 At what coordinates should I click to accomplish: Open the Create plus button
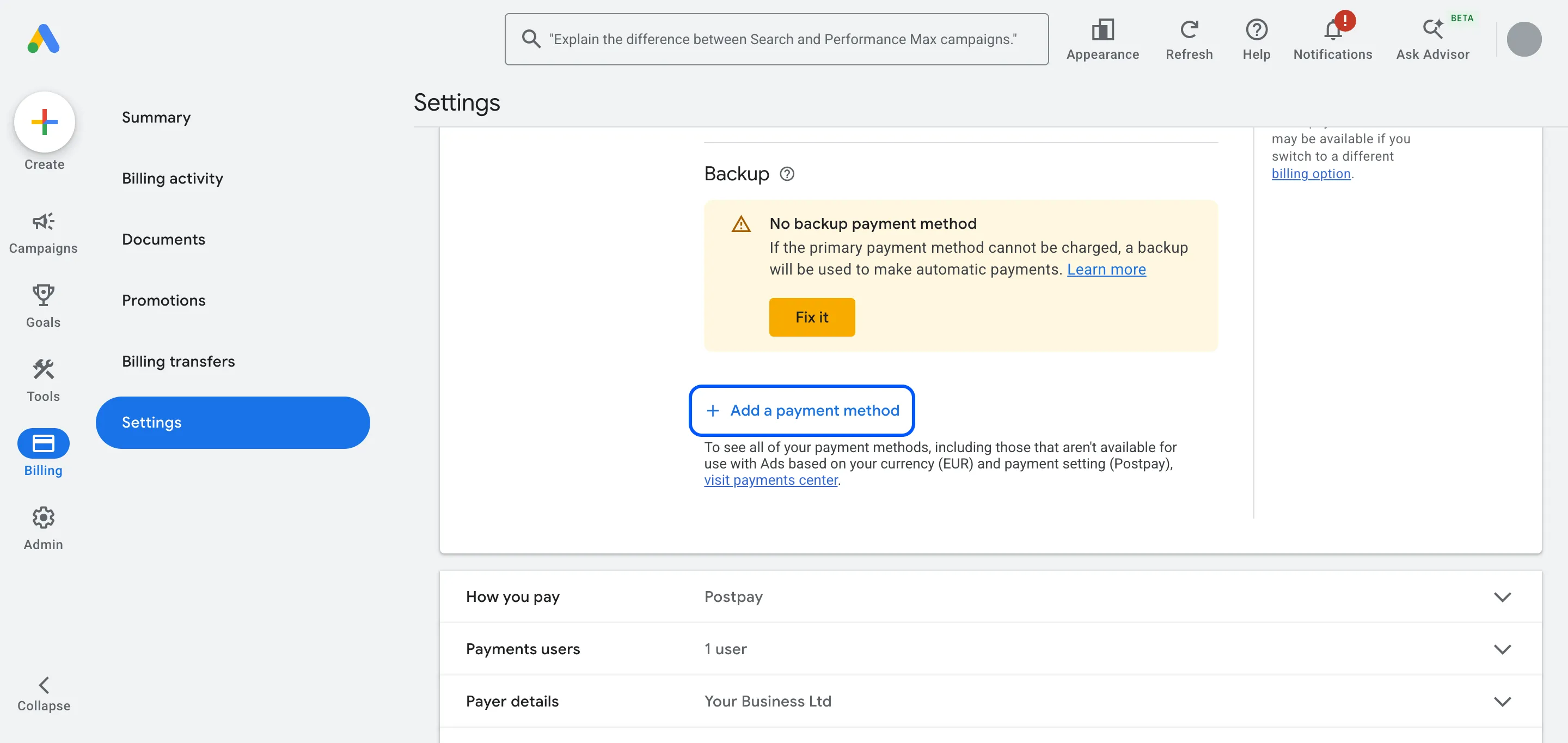[x=45, y=122]
